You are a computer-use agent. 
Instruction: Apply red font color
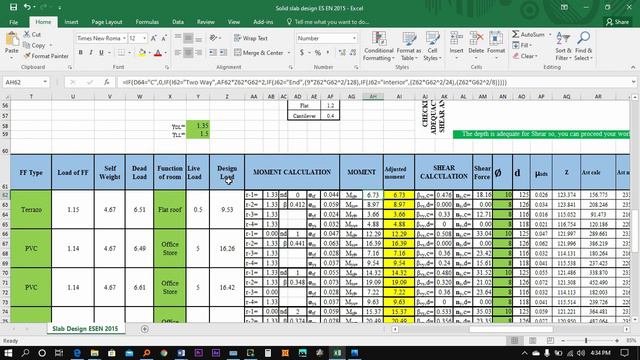pyautogui.click(x=158, y=53)
